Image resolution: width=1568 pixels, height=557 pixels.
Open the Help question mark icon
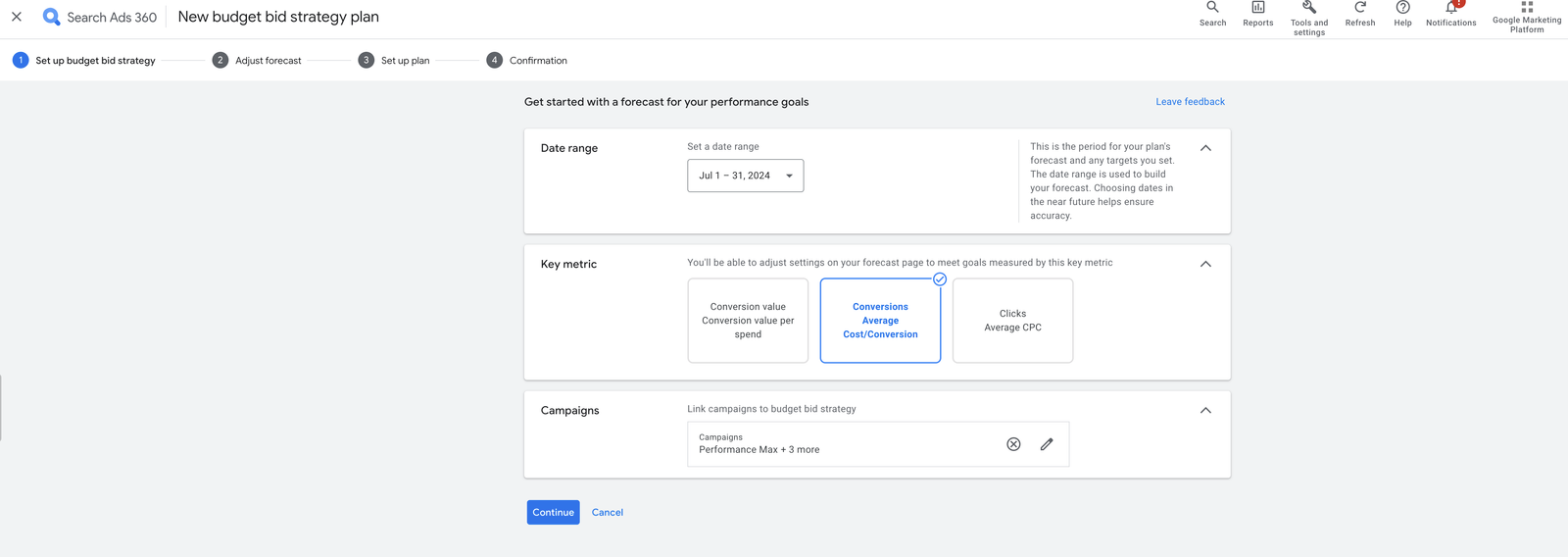[1402, 9]
